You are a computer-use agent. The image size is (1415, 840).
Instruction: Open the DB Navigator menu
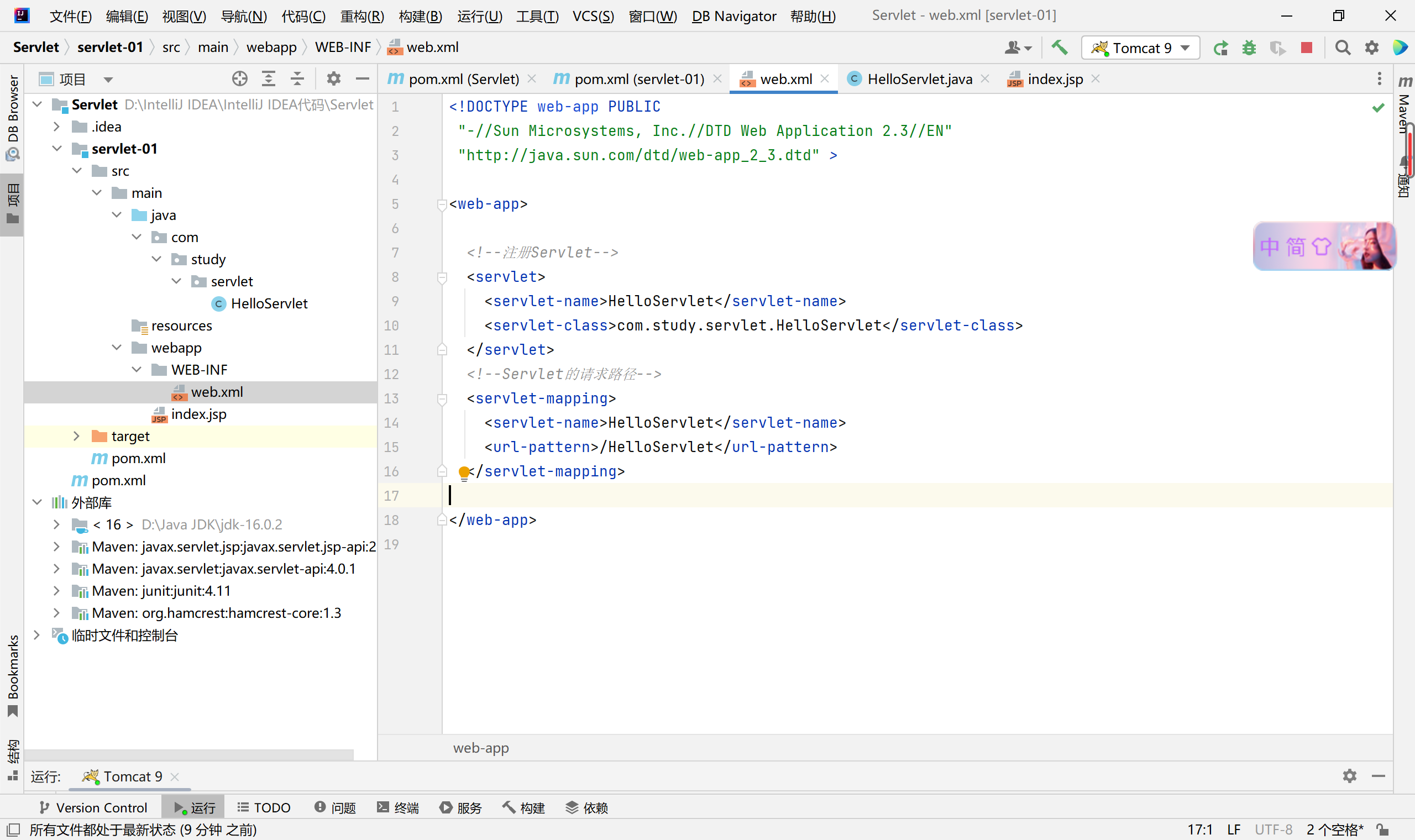coord(733,16)
